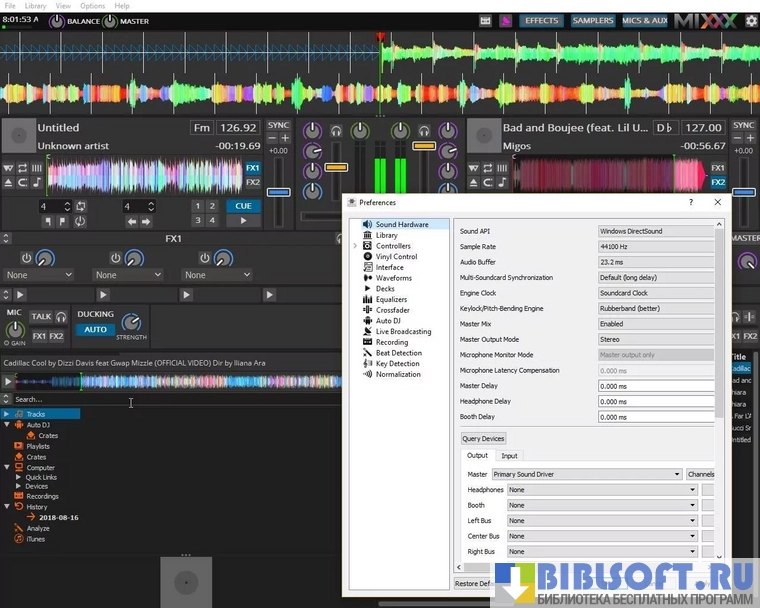
Task: Go to the Beat Detection settings
Action: [x=398, y=353]
